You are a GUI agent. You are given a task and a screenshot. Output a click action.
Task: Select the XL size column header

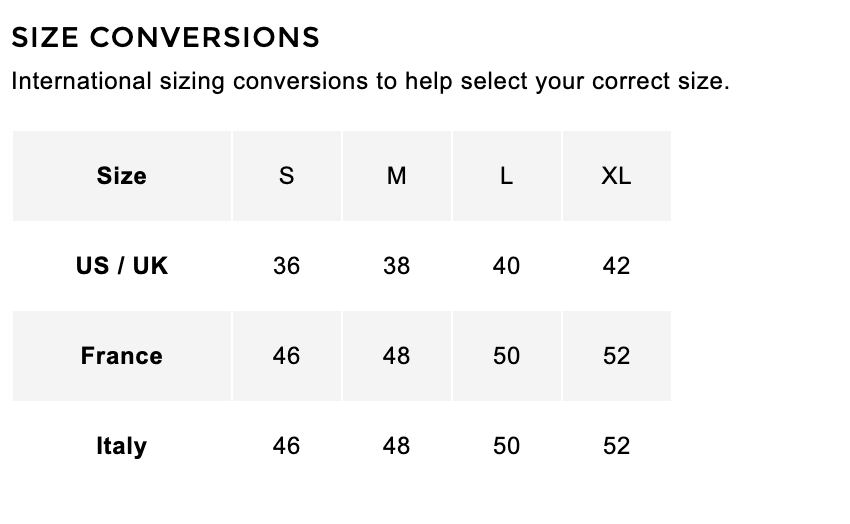[x=616, y=176]
